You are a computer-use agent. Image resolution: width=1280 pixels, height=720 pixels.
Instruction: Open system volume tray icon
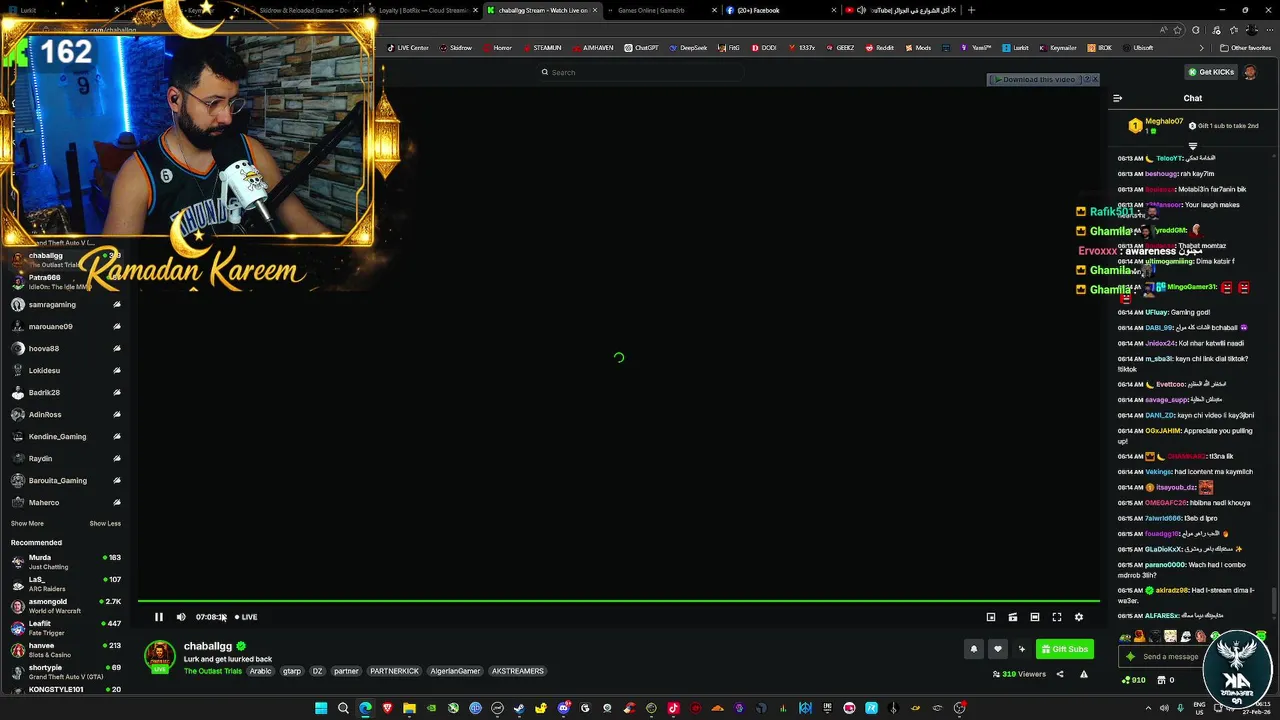click(1164, 708)
